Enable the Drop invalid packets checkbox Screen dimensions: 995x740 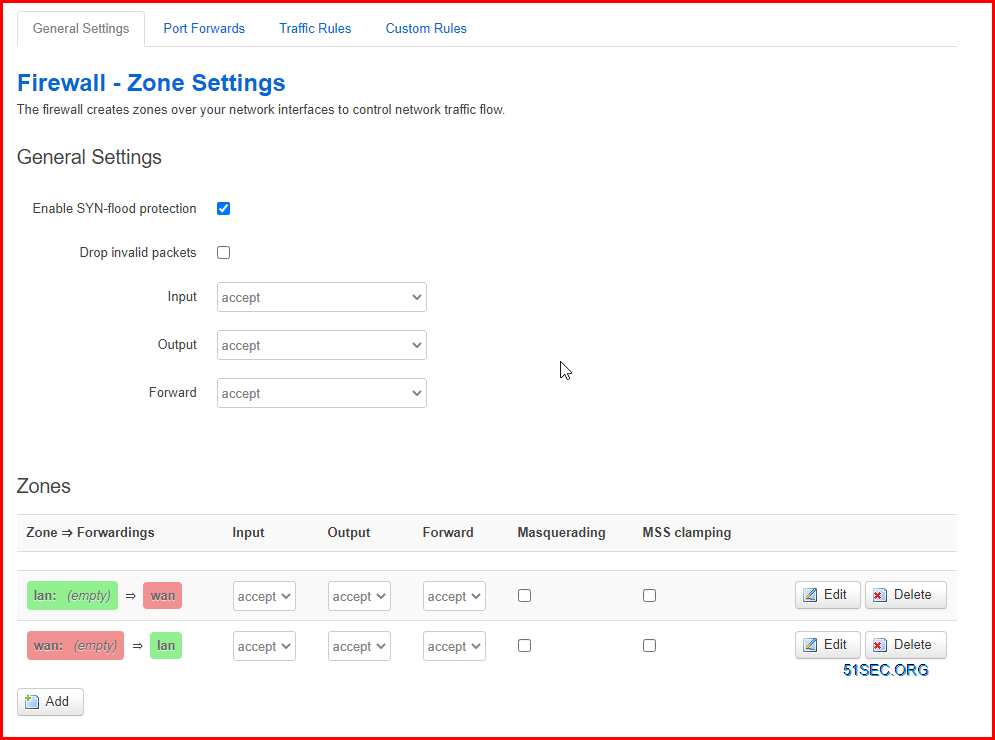(x=223, y=253)
